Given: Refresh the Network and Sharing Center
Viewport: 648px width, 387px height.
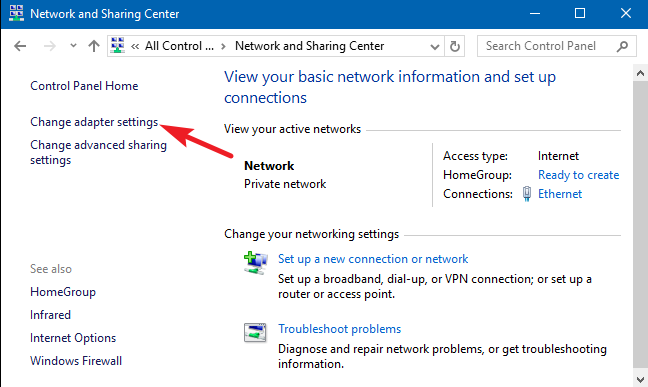Looking at the screenshot, I should (x=455, y=46).
